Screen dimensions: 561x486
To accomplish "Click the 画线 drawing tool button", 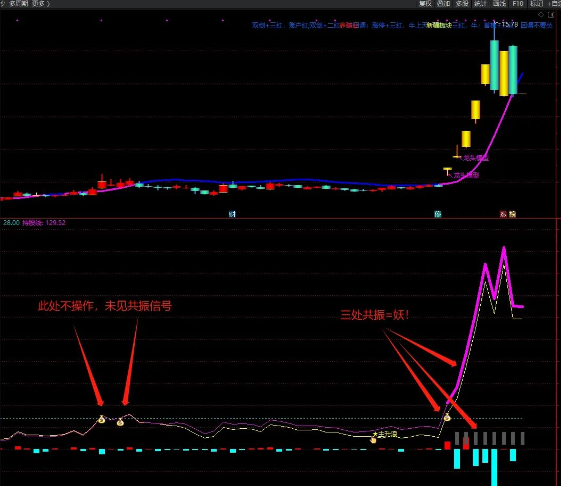I will 499,4.
